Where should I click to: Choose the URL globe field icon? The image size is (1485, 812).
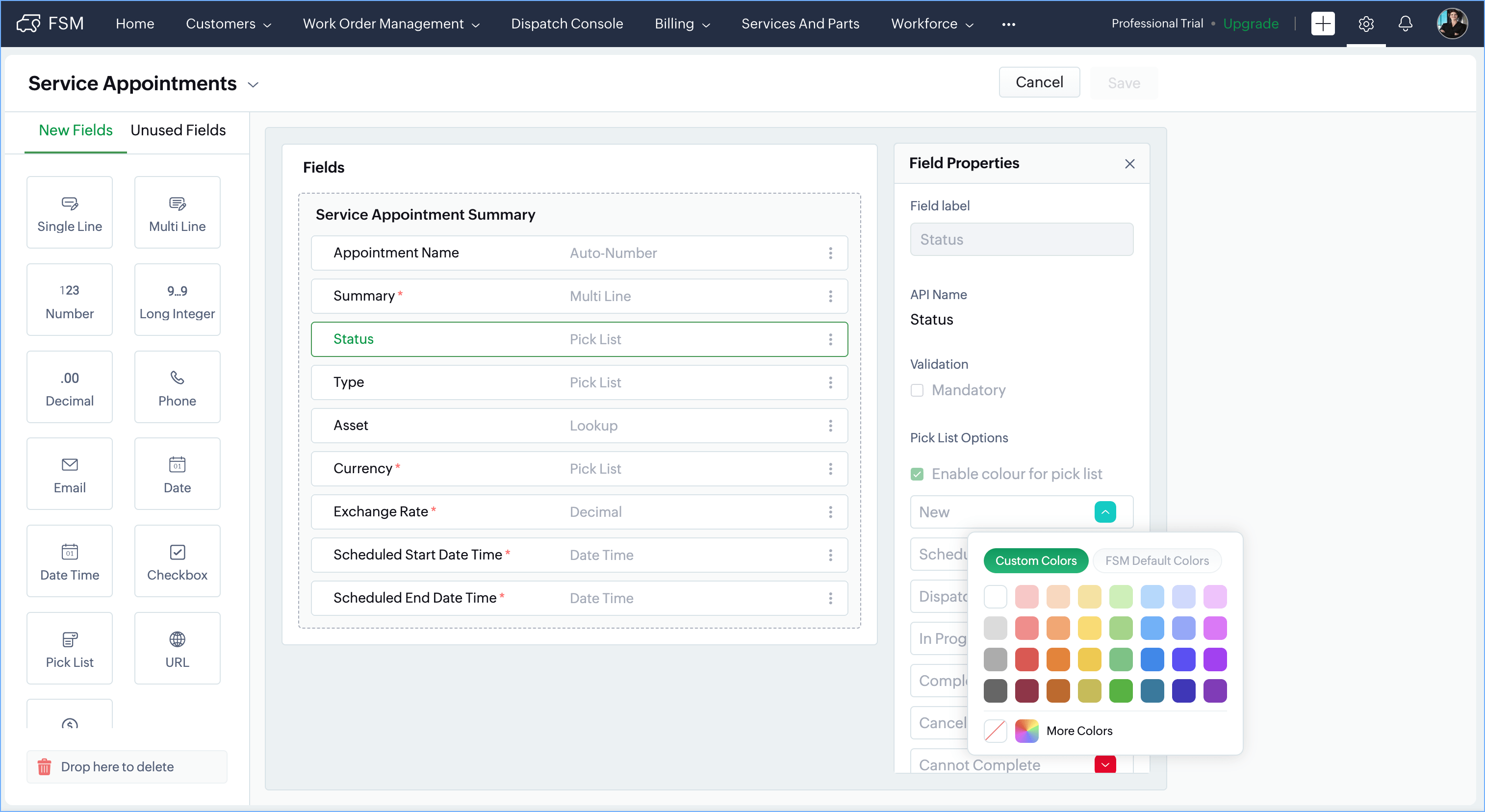pyautogui.click(x=177, y=638)
